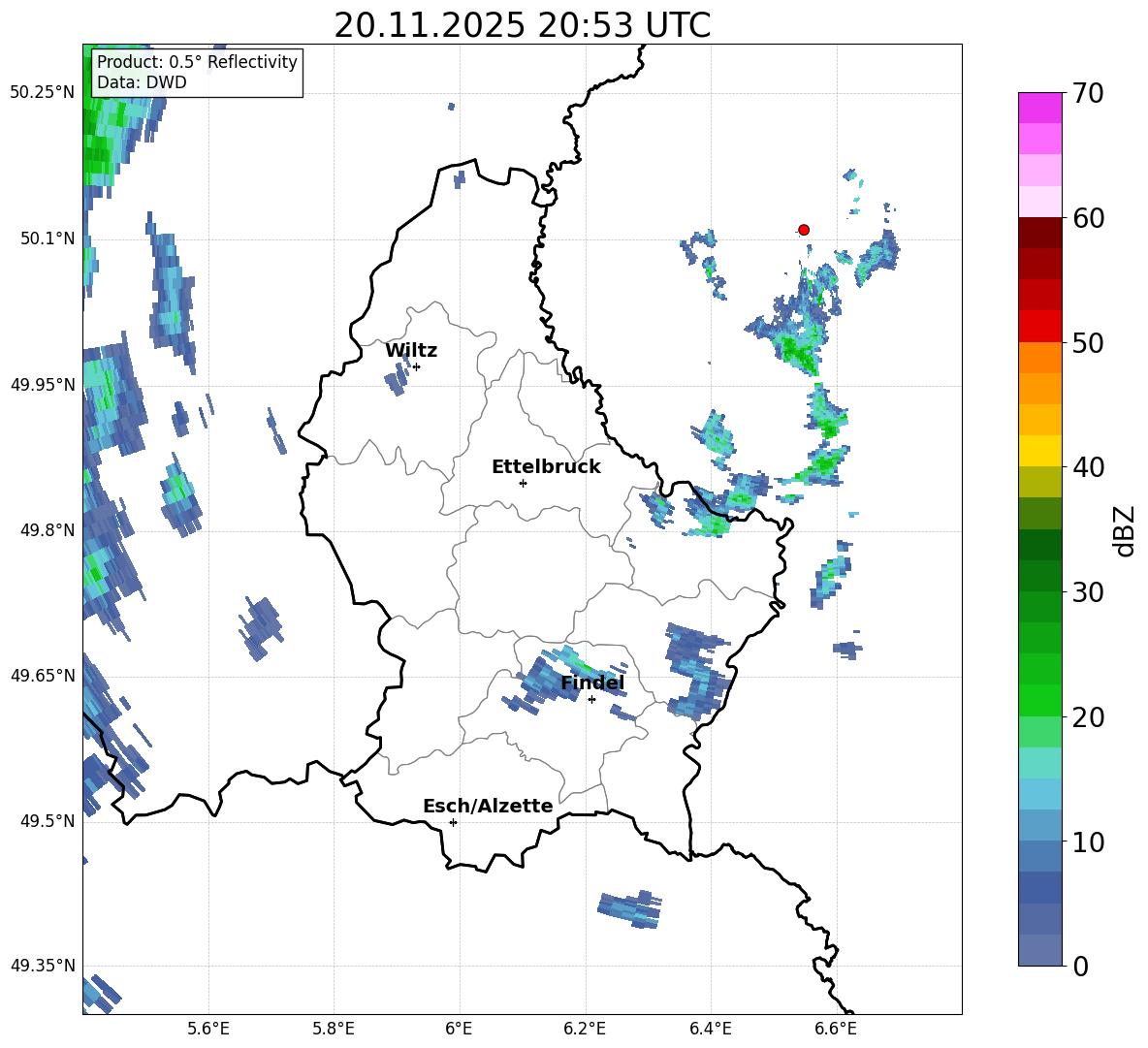This screenshot has height=1048, width=1148.
Task: Click the 50.25°N latitude label
Action: point(44,93)
